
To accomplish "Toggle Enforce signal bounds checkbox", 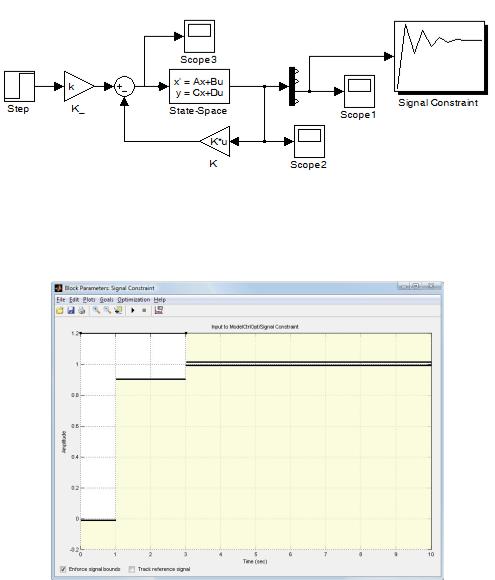I will coord(63,569).
